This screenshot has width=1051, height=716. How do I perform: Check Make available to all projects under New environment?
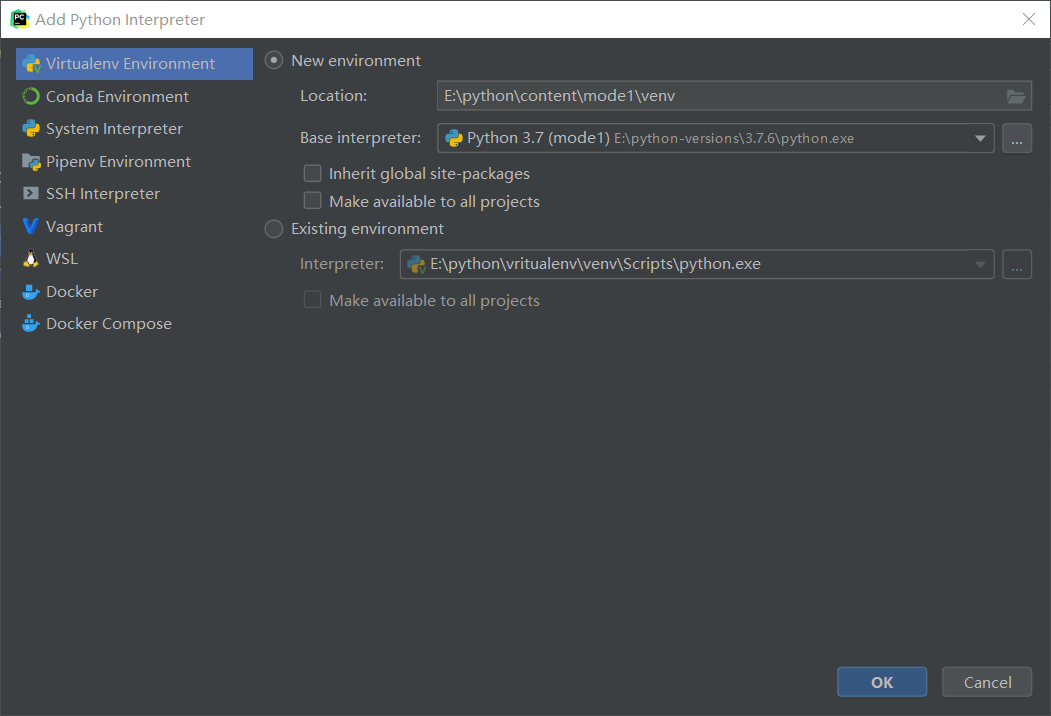(x=312, y=201)
